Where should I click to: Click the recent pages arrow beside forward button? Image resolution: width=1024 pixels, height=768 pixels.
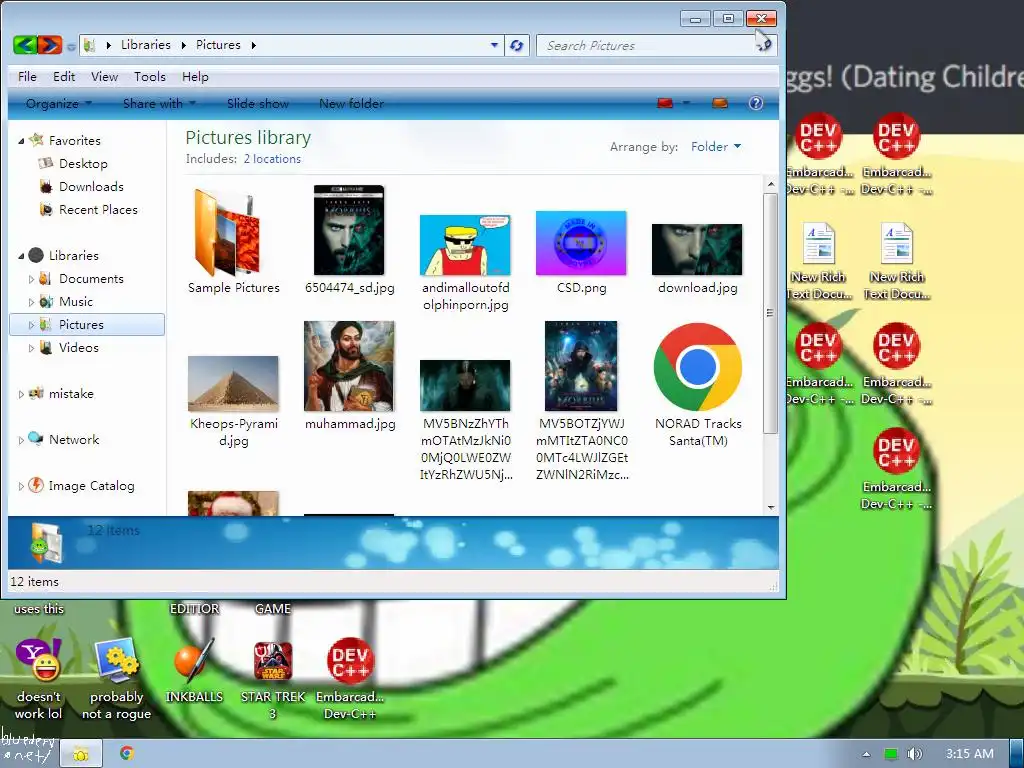pyautogui.click(x=71, y=46)
